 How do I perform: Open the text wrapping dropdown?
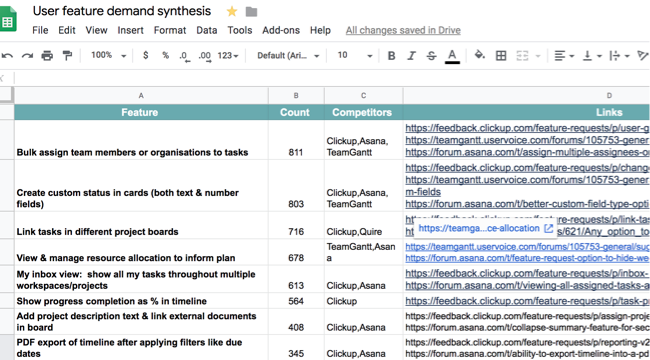620,56
